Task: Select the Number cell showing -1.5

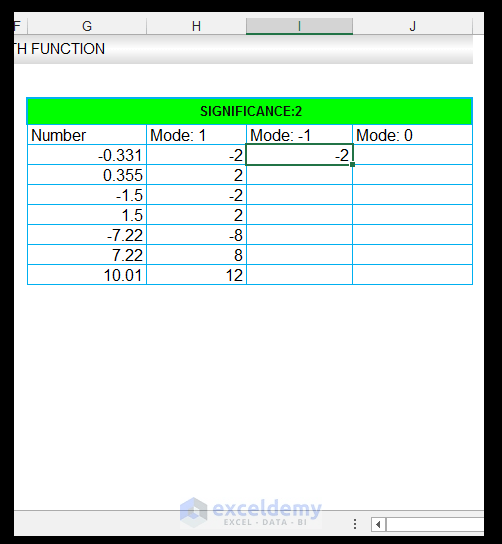Action: click(x=87, y=195)
